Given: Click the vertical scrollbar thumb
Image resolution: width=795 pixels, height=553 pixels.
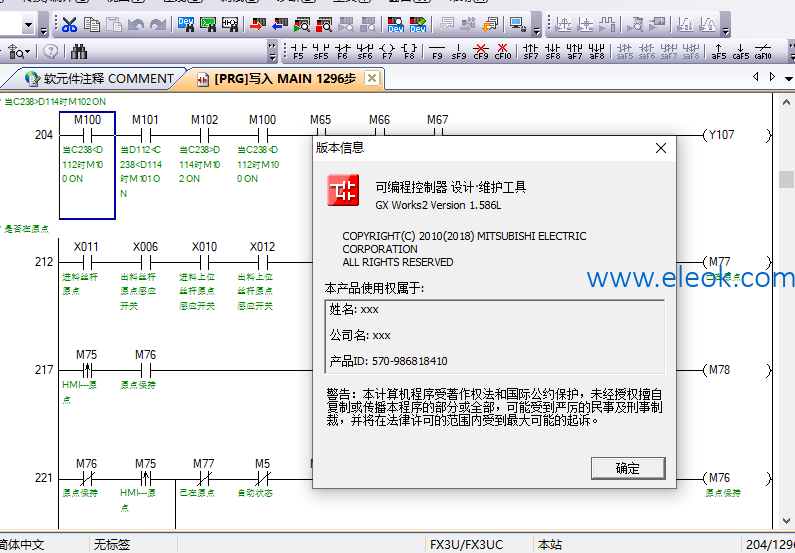Looking at the screenshot, I should [x=786, y=179].
